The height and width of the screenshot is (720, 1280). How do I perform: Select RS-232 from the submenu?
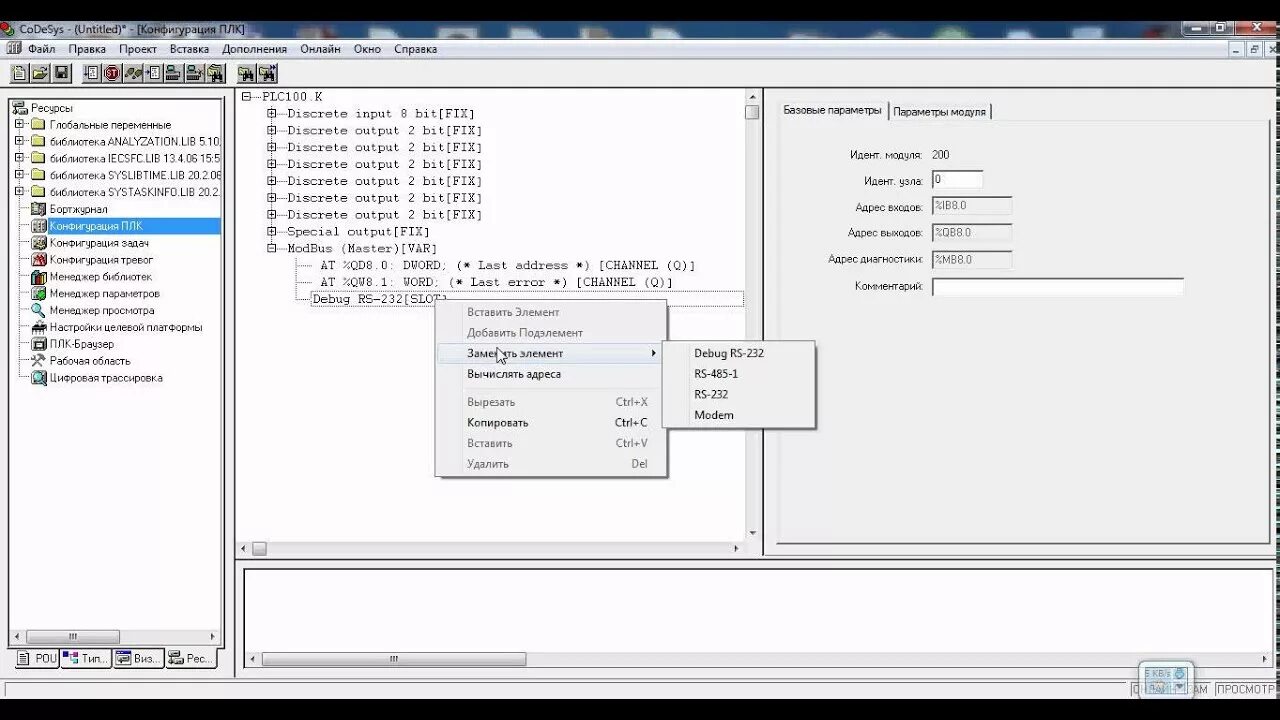(739, 394)
